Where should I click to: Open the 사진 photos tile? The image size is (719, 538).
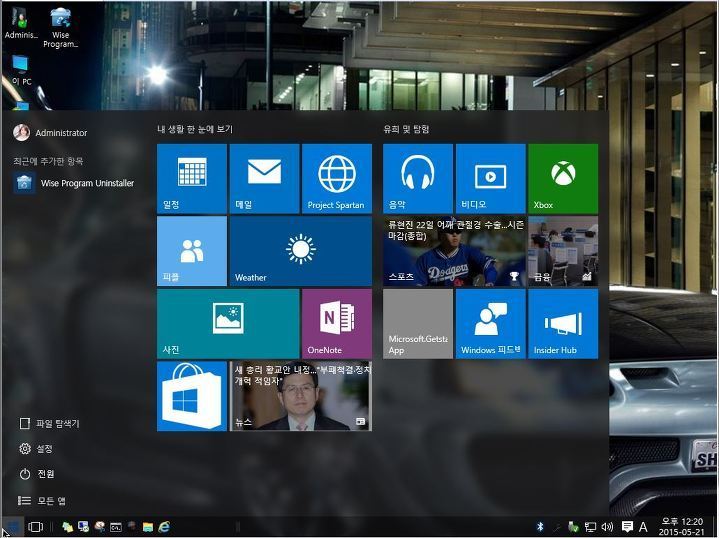coord(228,323)
